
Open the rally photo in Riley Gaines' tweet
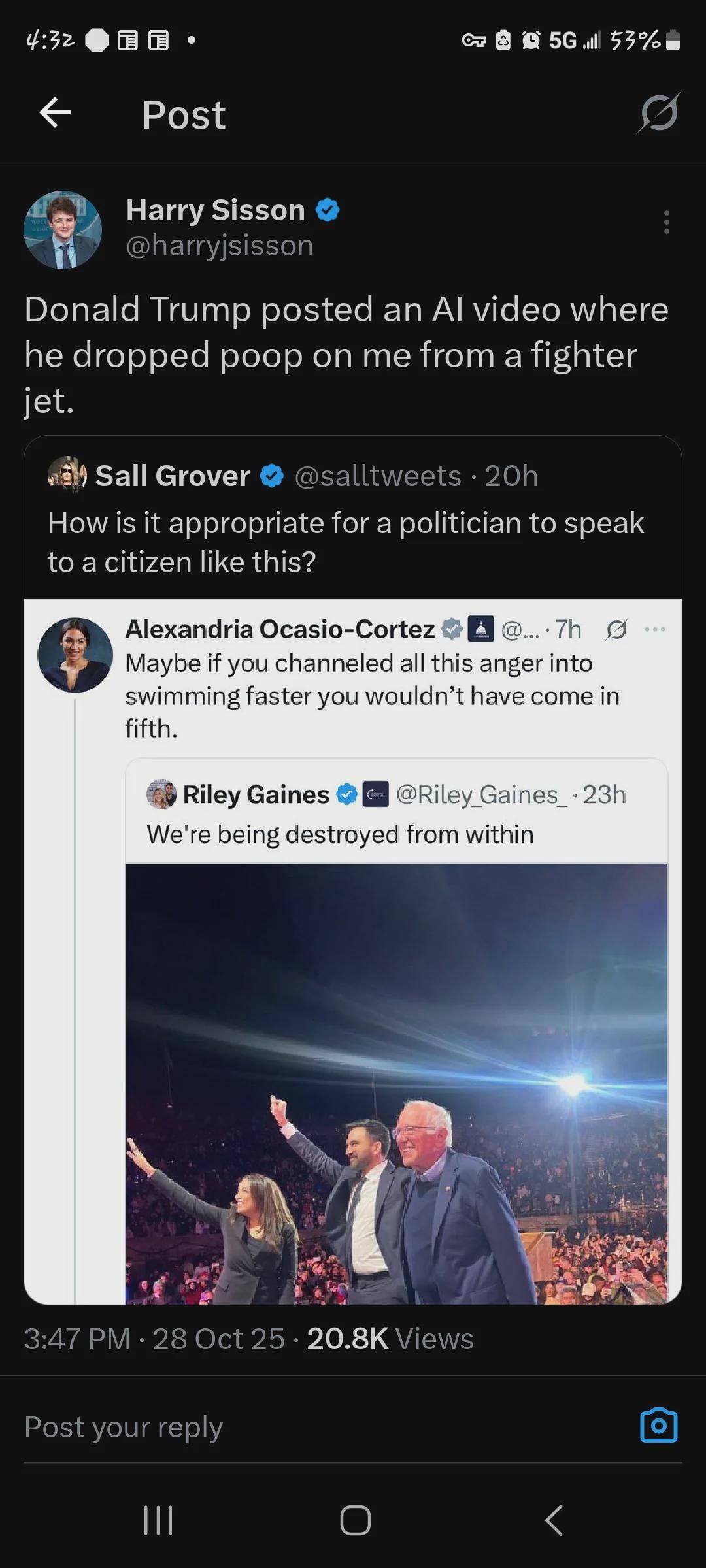pyautogui.click(x=396, y=1083)
